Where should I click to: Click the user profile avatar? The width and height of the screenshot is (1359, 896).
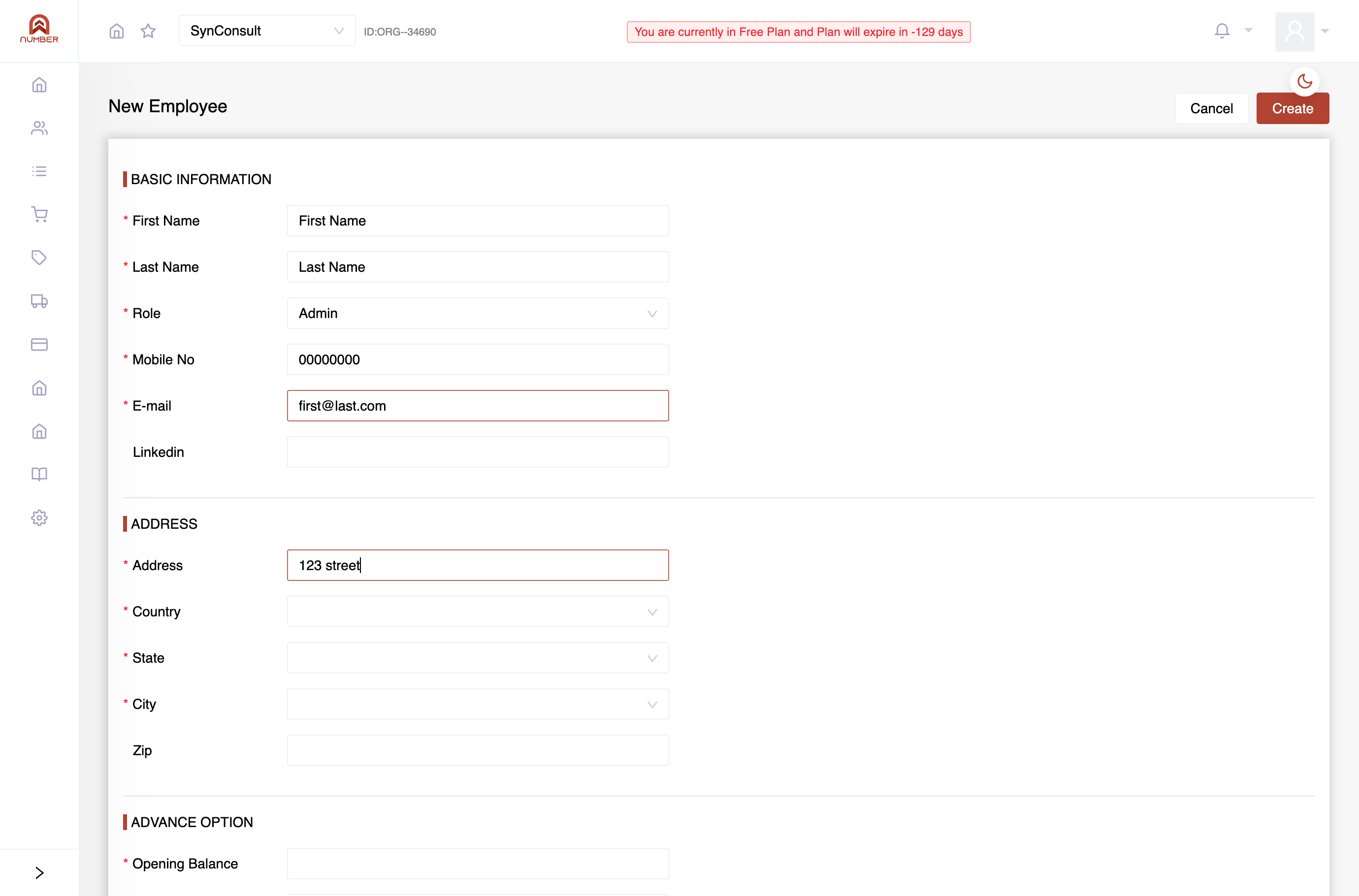point(1294,32)
